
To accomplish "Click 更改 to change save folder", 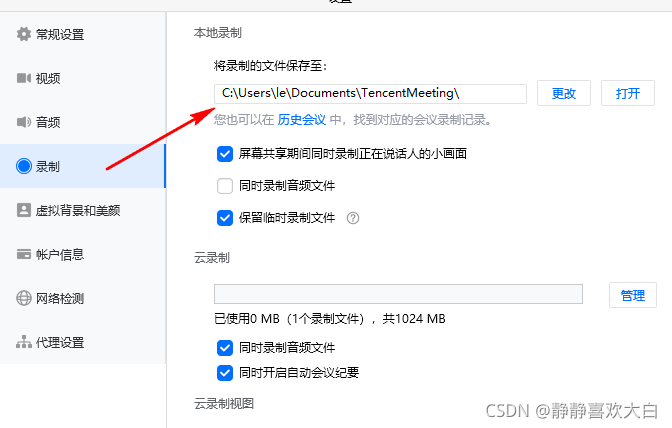I will click(564, 93).
